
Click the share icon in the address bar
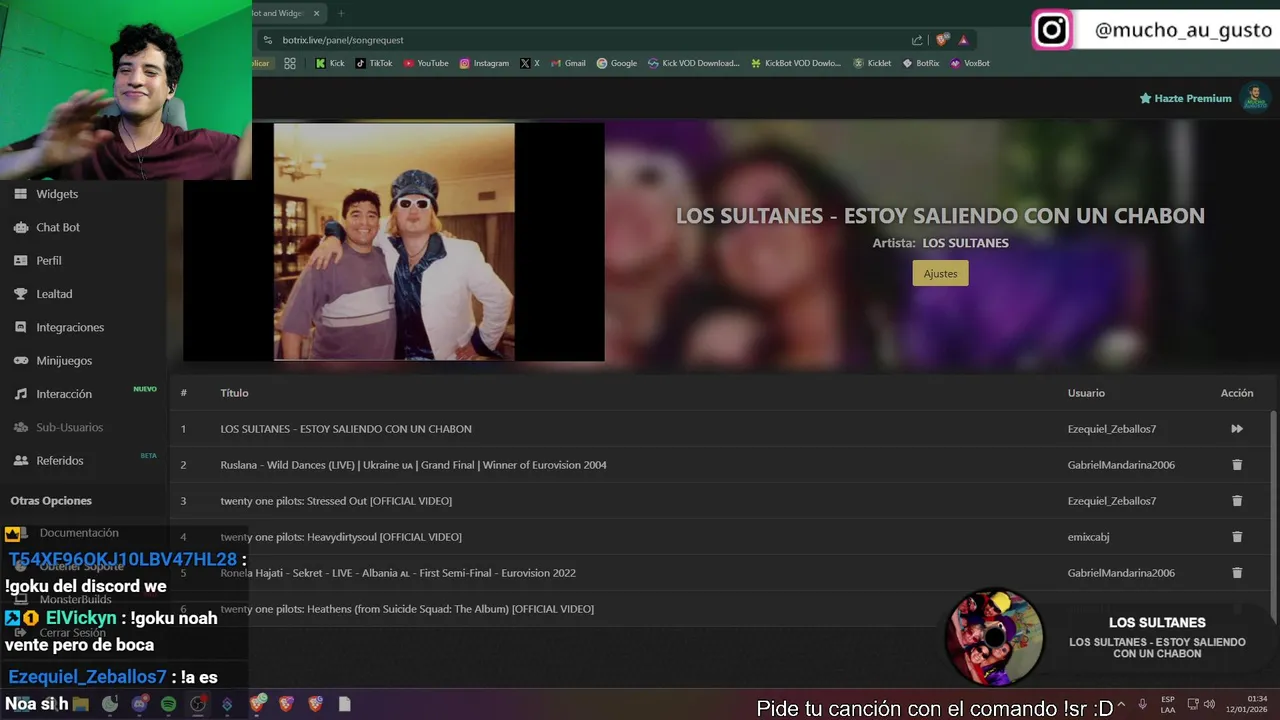point(917,40)
